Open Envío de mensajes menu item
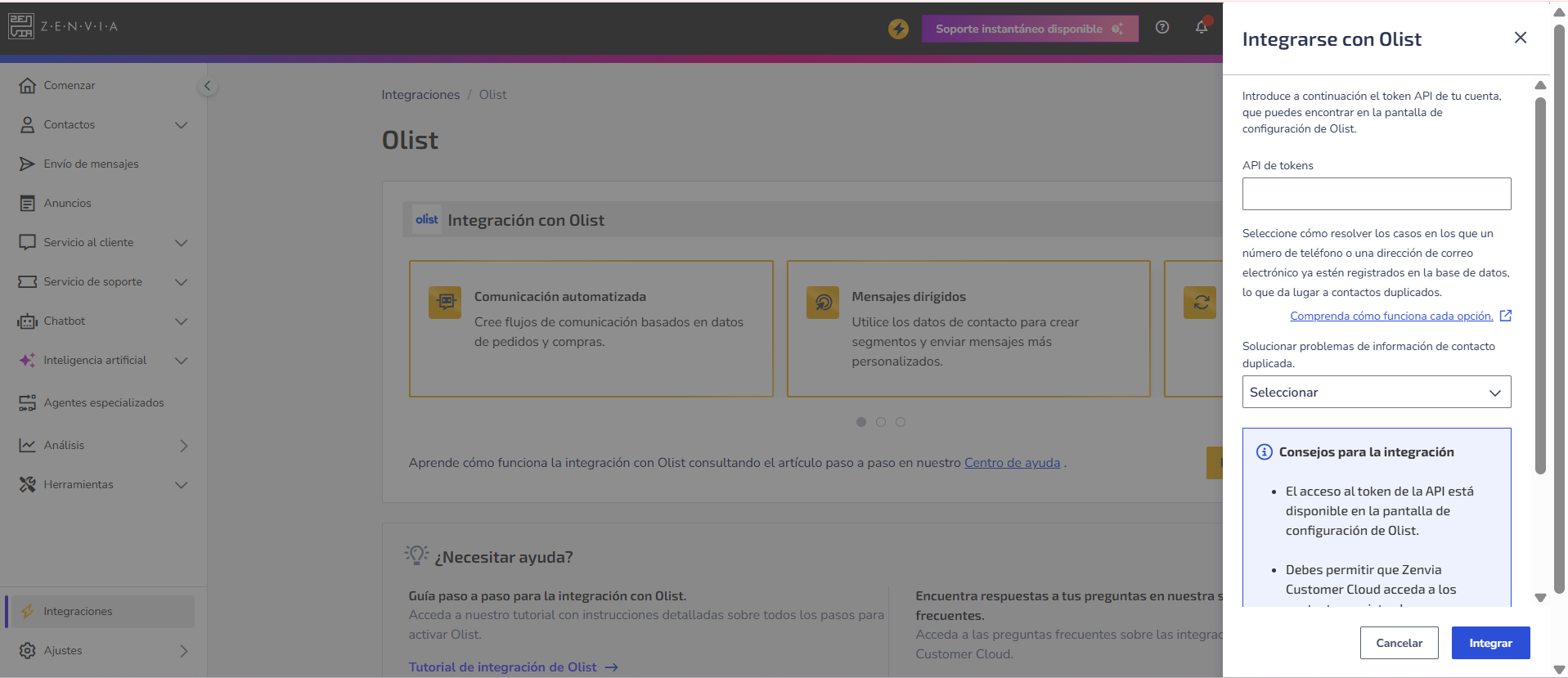The height and width of the screenshot is (678, 1568). click(x=91, y=164)
